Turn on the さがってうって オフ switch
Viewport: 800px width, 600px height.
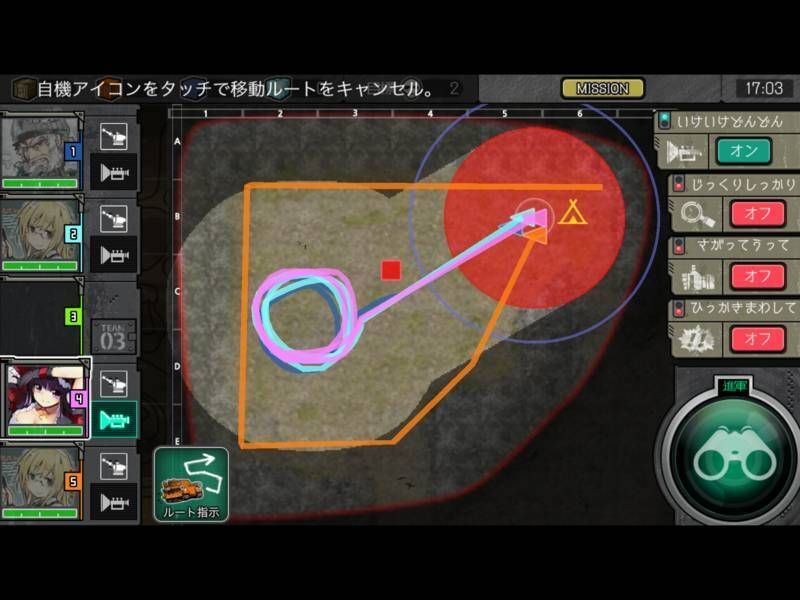pos(758,276)
